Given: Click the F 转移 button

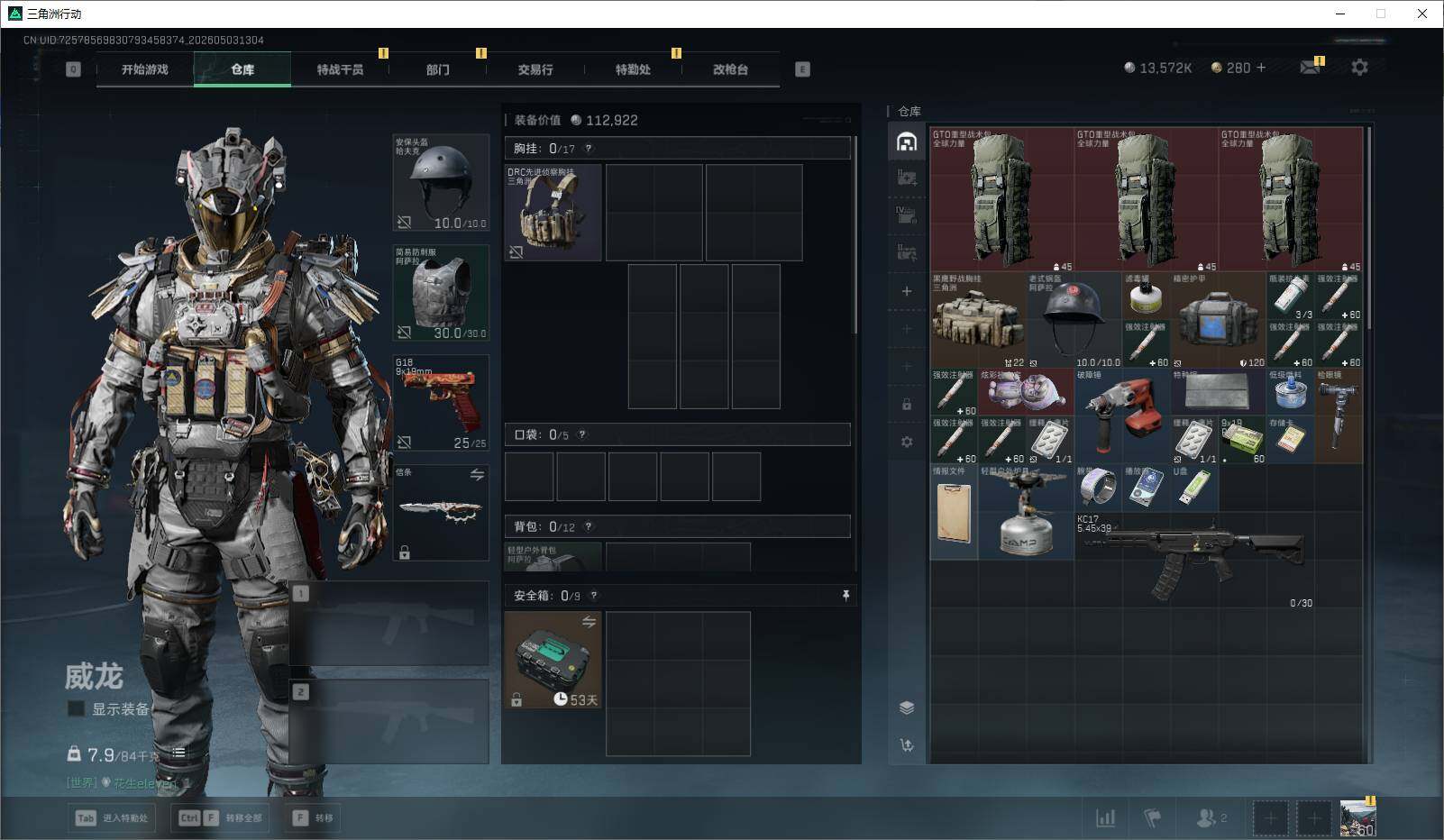Looking at the screenshot, I should pyautogui.click(x=312, y=818).
